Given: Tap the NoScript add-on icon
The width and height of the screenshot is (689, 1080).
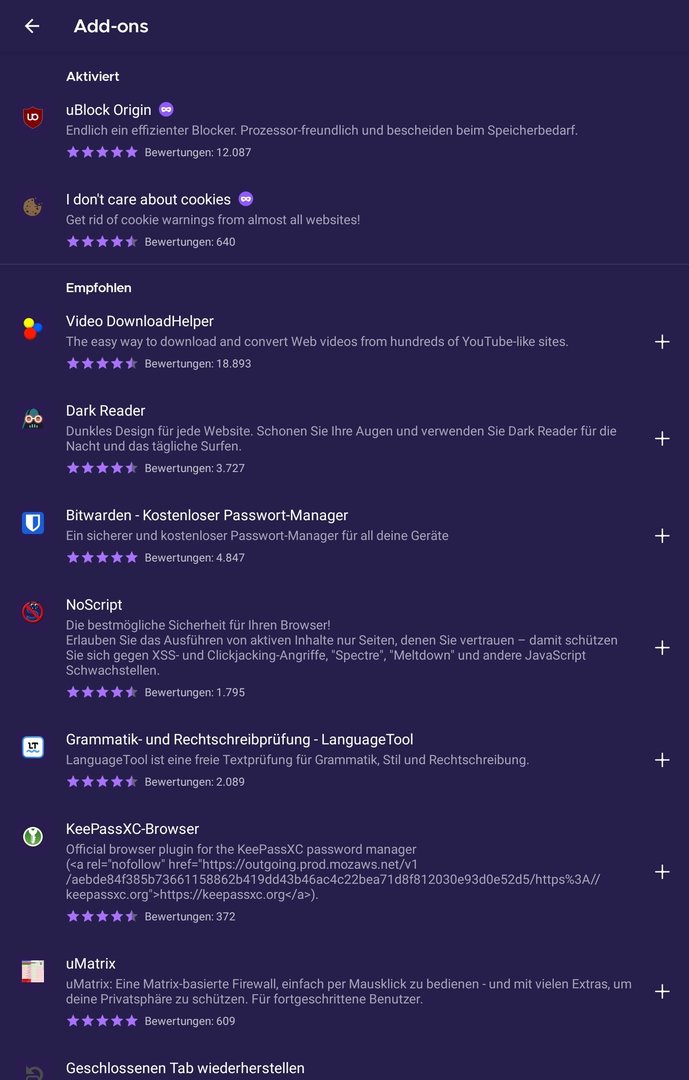Looking at the screenshot, I should [x=32, y=612].
